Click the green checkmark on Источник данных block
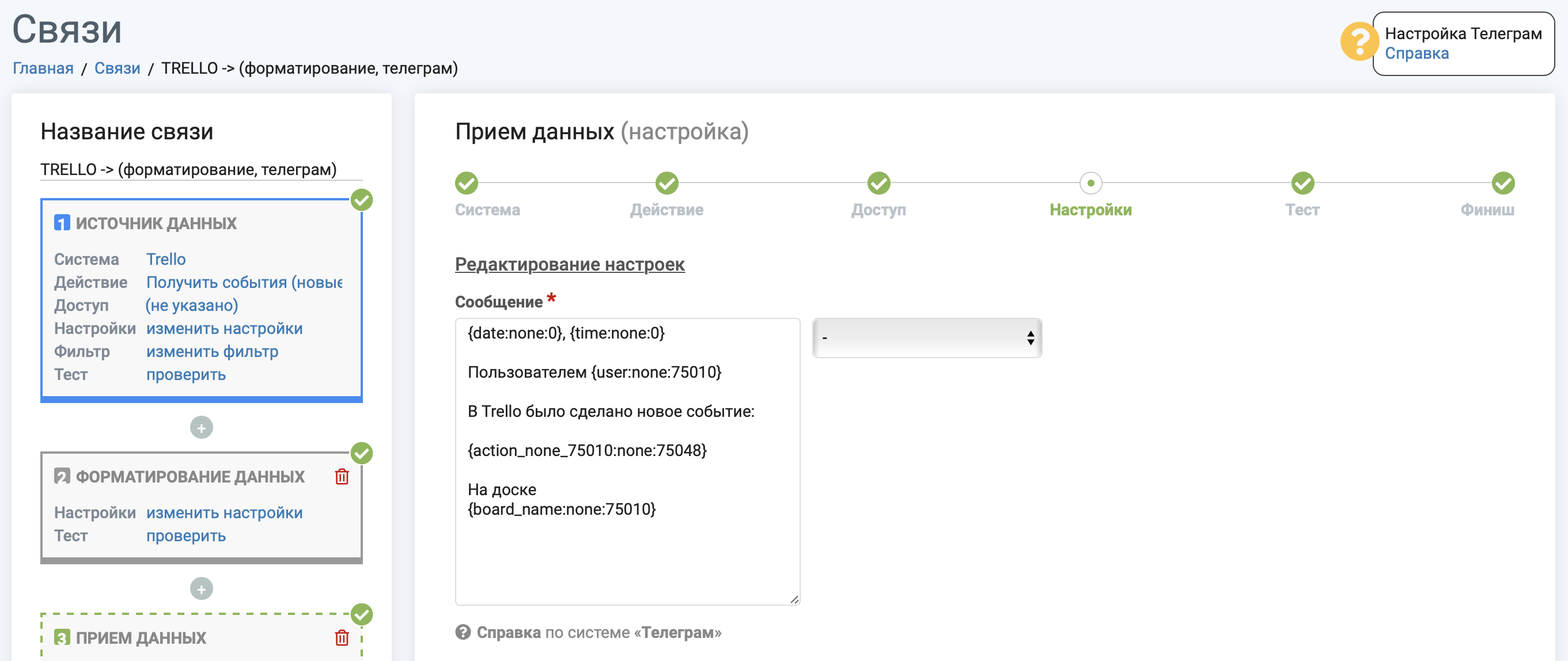Viewport: 1568px width, 661px height. [362, 200]
